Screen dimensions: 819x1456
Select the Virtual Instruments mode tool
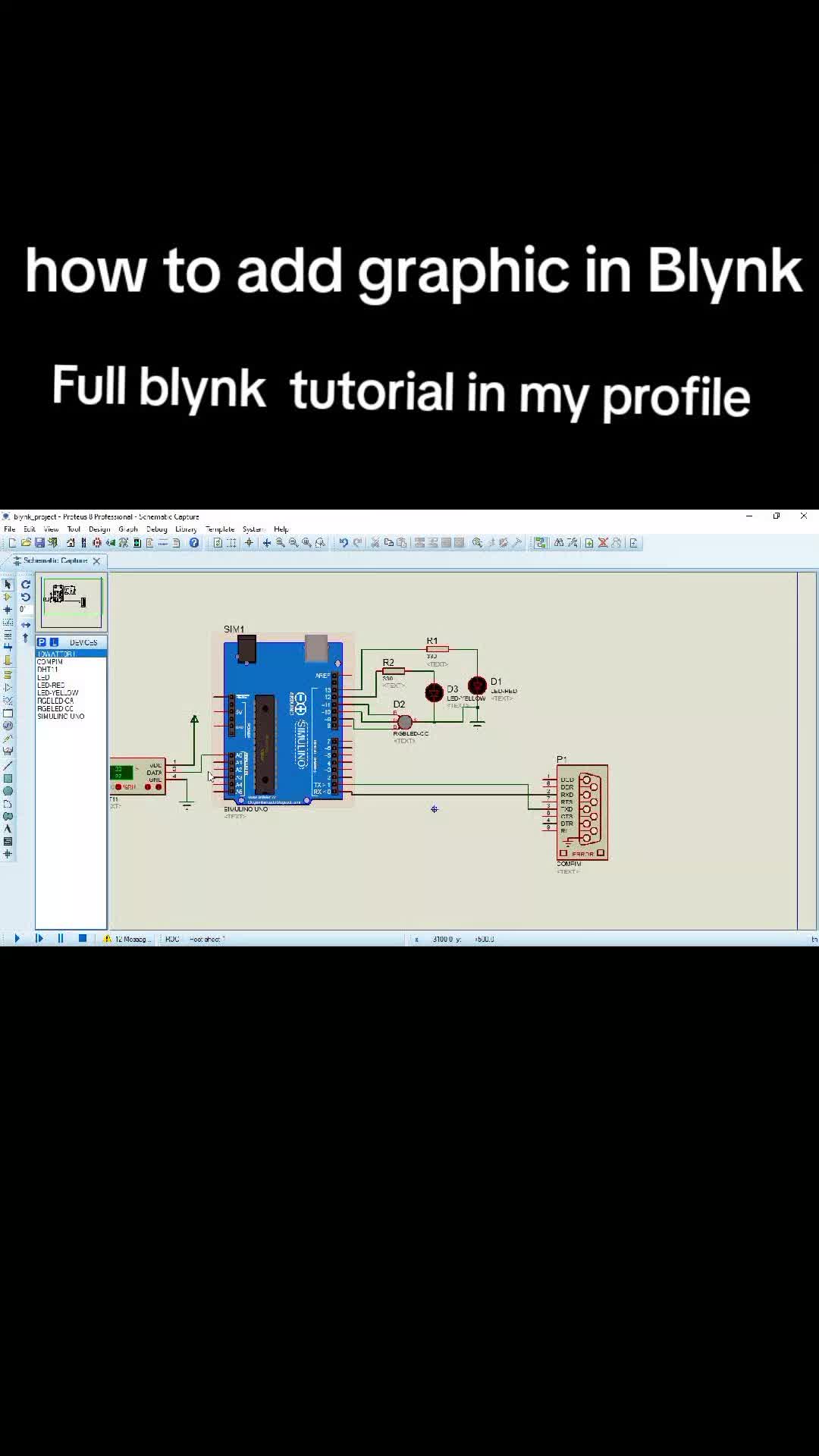tap(8, 751)
